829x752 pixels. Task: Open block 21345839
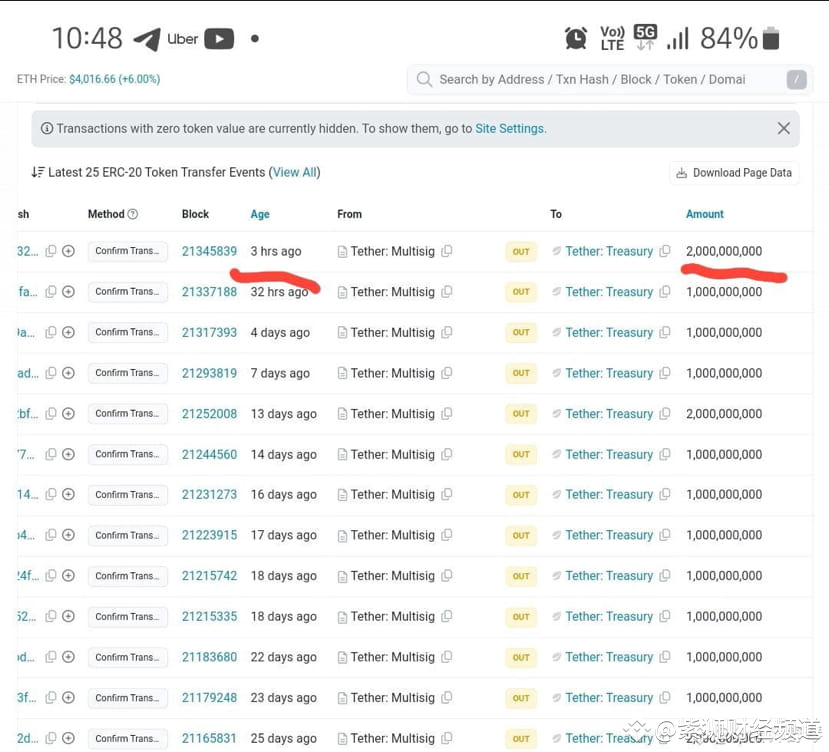click(x=209, y=251)
